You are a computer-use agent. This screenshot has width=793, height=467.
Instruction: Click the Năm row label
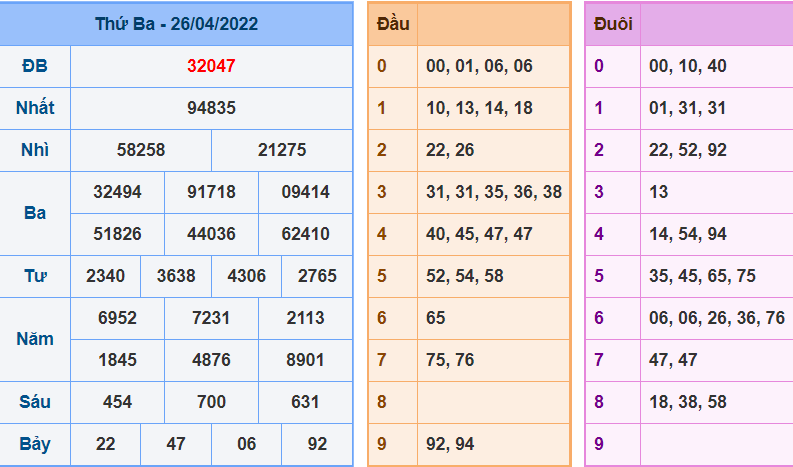pos(35,339)
